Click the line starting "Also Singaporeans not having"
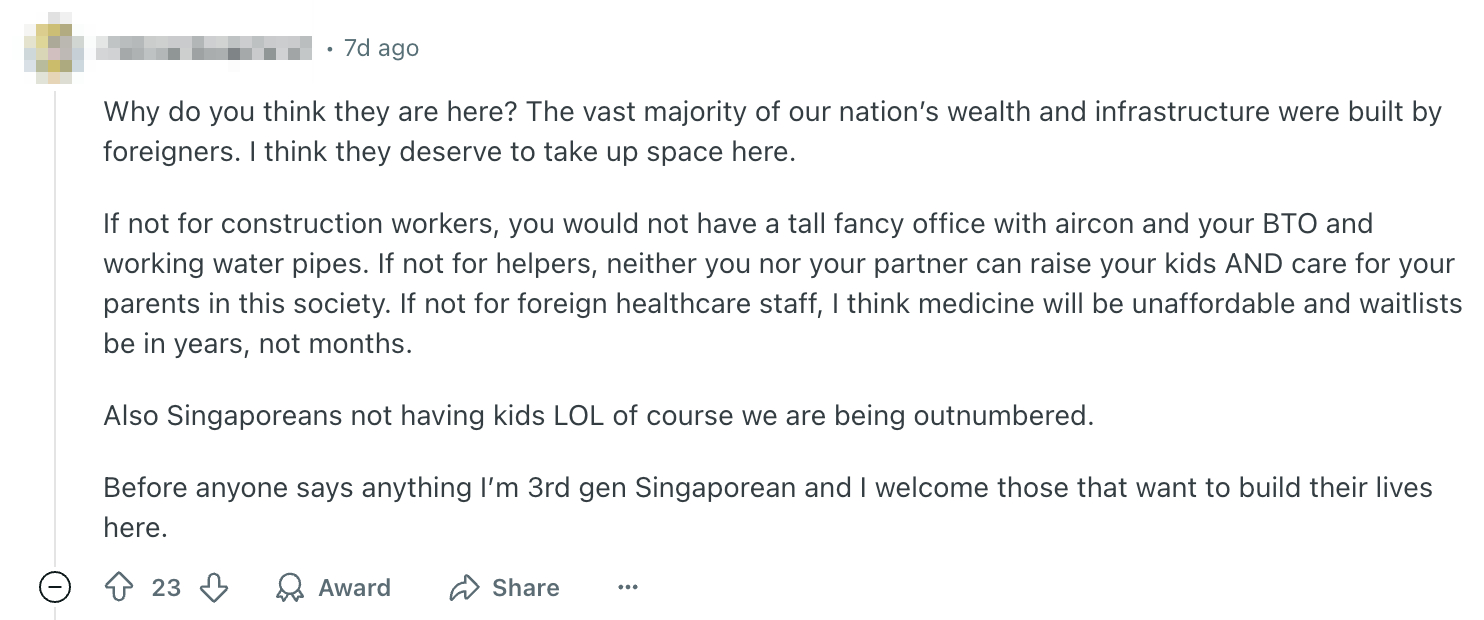The width and height of the screenshot is (1484, 620). tap(598, 415)
